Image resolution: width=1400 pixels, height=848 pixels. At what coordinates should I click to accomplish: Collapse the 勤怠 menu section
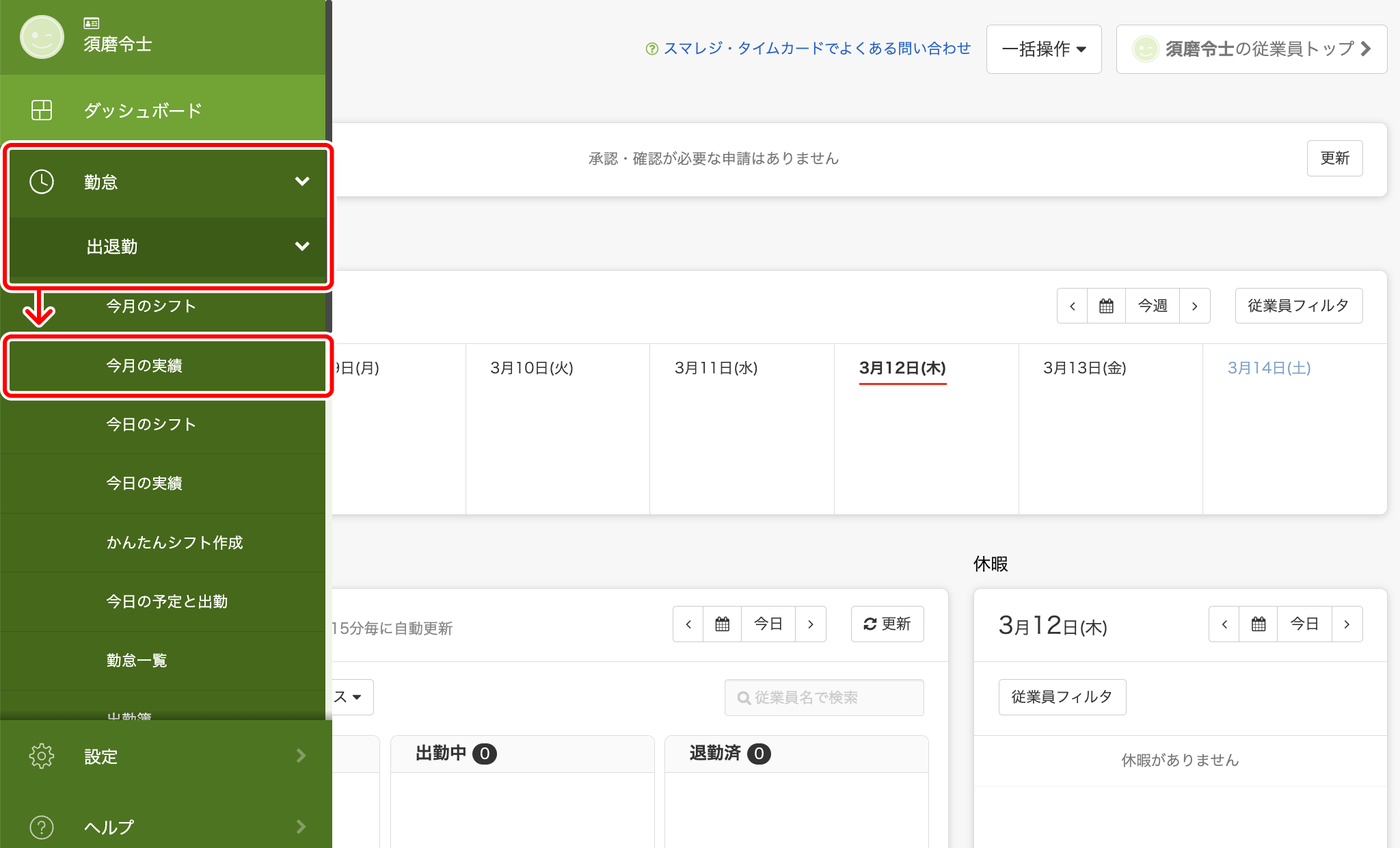point(301,182)
